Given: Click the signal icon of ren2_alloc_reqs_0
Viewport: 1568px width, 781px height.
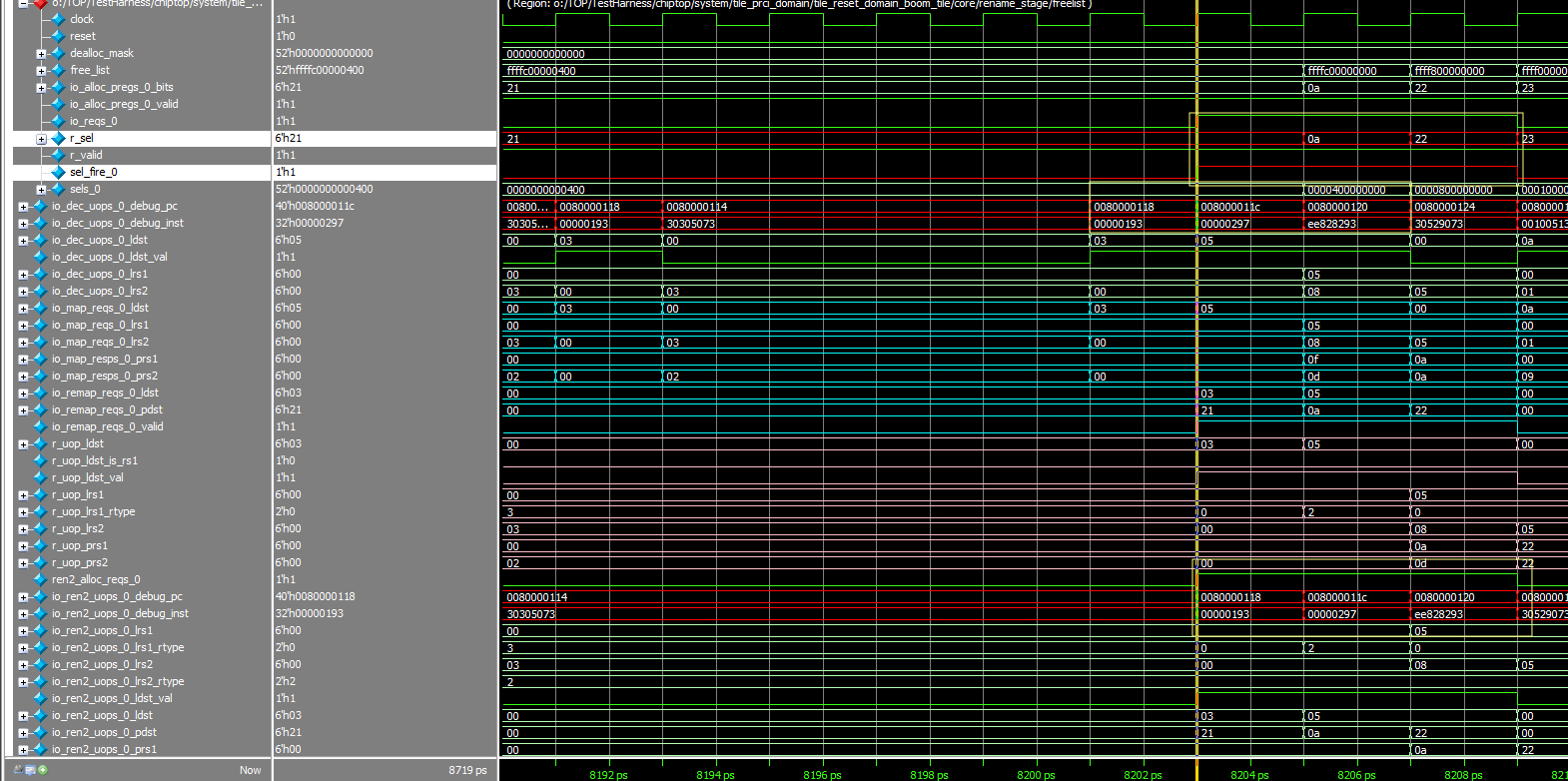Looking at the screenshot, I should [x=40, y=579].
